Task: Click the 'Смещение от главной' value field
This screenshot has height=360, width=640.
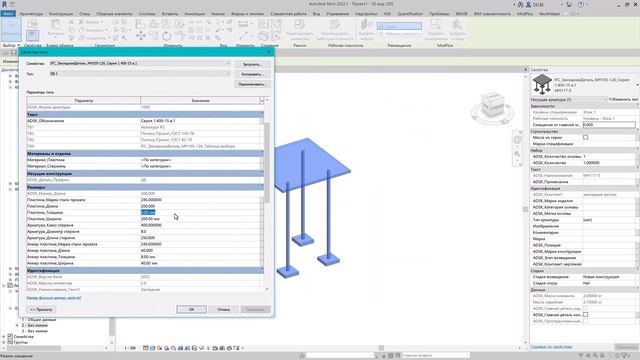Action: [609, 124]
